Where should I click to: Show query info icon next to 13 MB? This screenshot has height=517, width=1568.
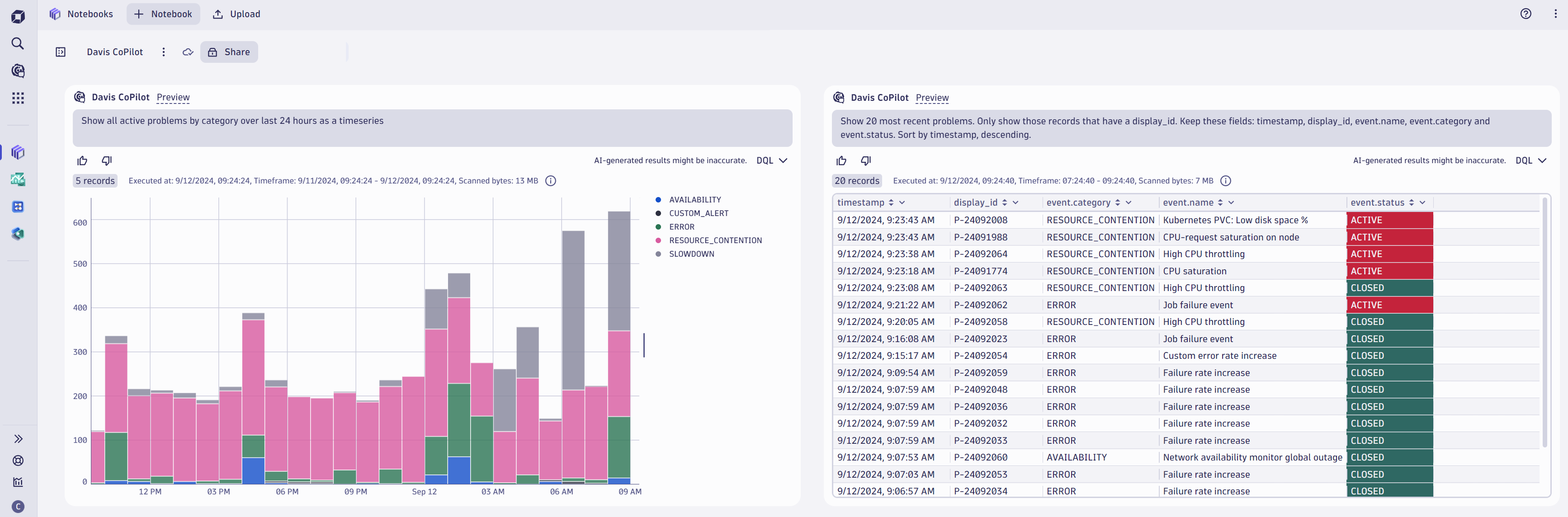(550, 181)
